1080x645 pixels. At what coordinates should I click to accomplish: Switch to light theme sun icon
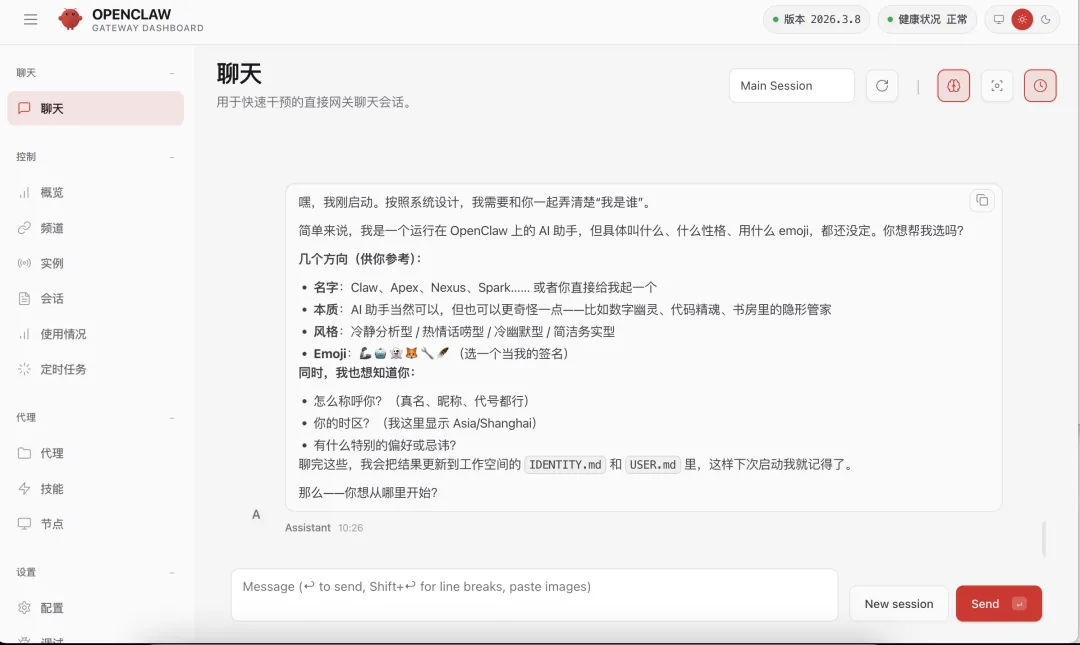point(1022,19)
